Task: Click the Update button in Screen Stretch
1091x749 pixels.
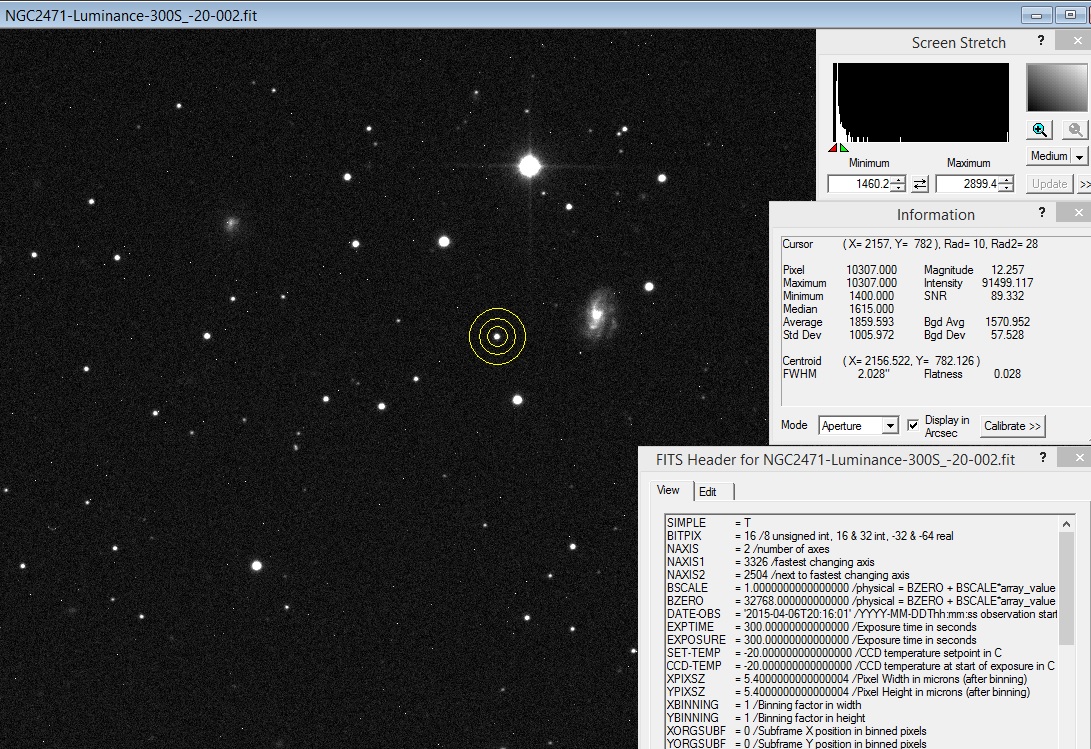Action: (x=1049, y=183)
